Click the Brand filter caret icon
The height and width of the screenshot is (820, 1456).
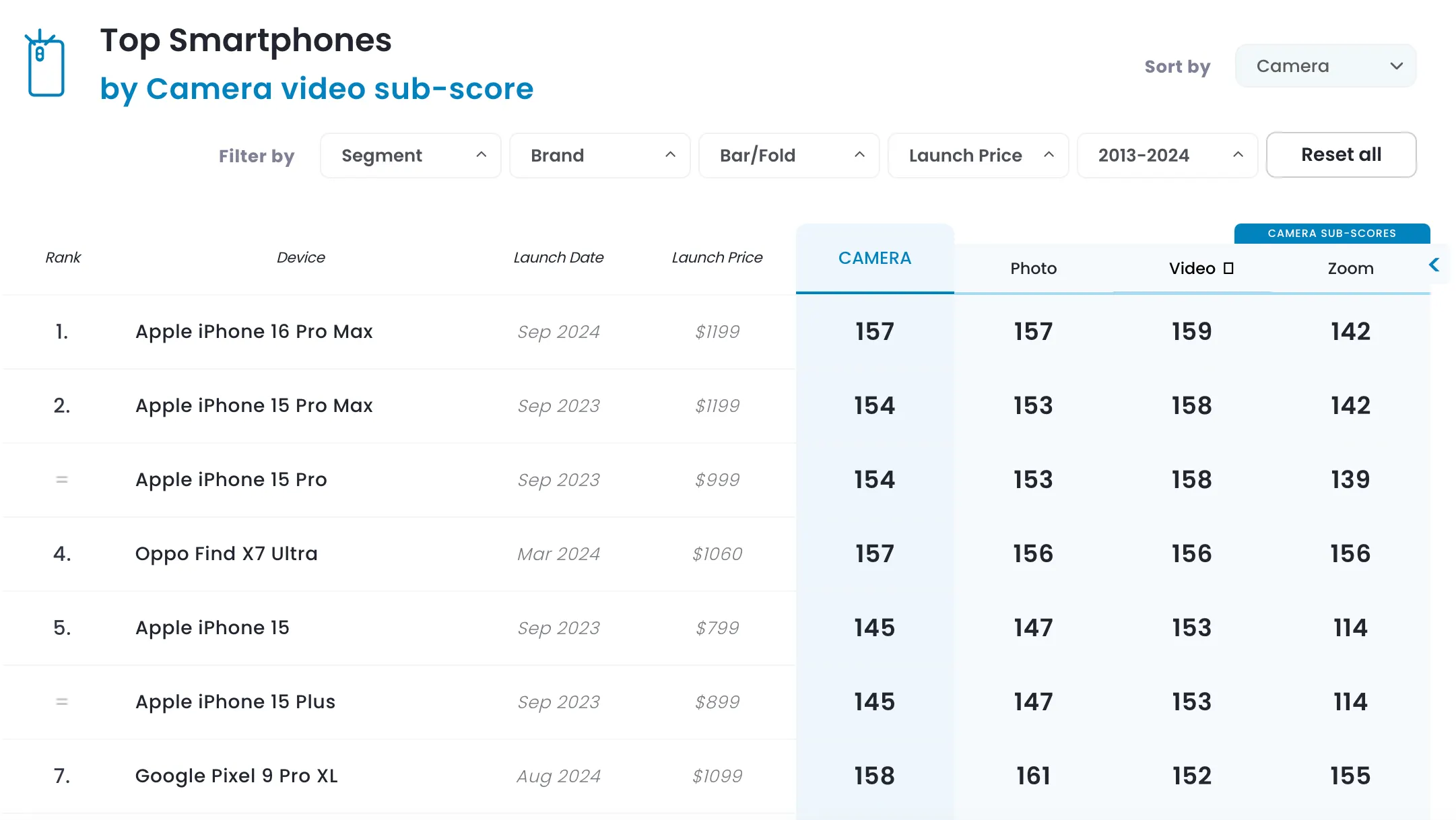point(670,155)
